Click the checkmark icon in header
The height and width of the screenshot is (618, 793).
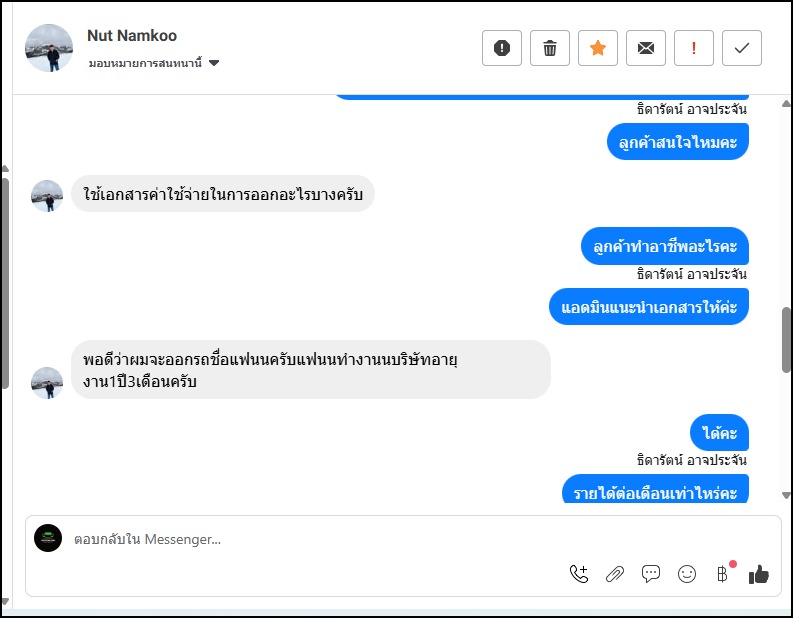click(742, 48)
